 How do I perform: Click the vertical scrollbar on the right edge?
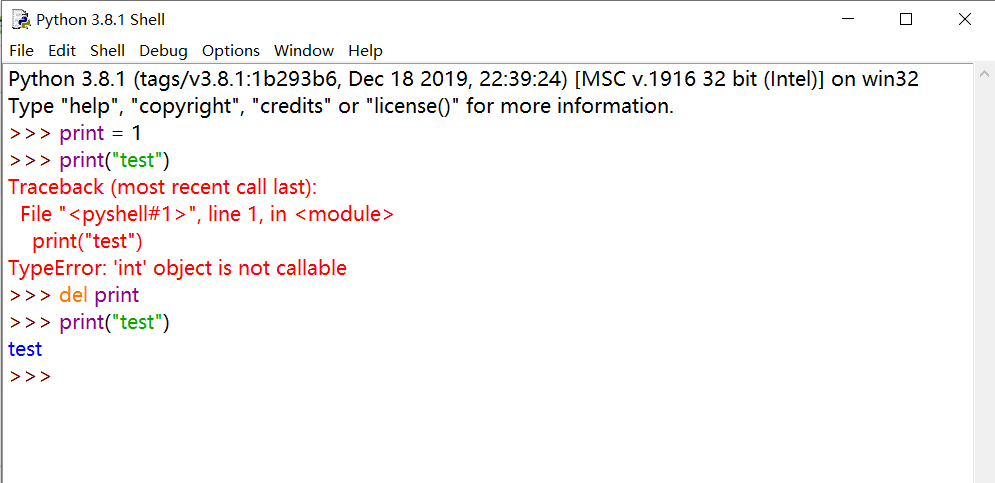(x=983, y=270)
